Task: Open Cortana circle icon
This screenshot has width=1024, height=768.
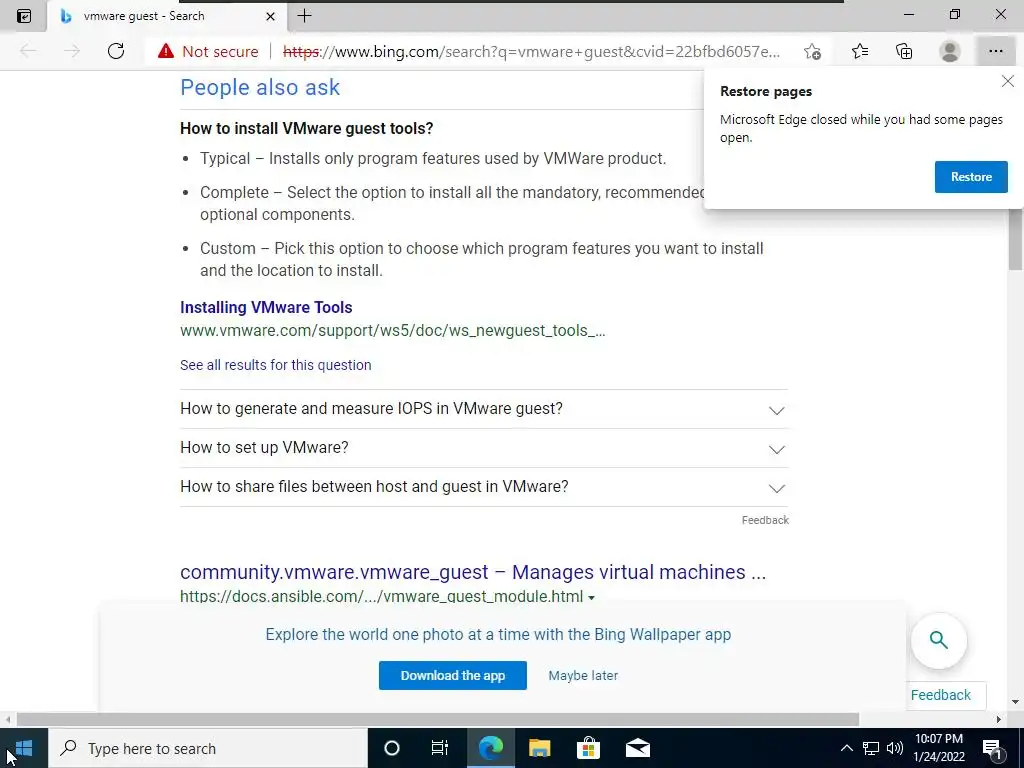Action: 391,748
